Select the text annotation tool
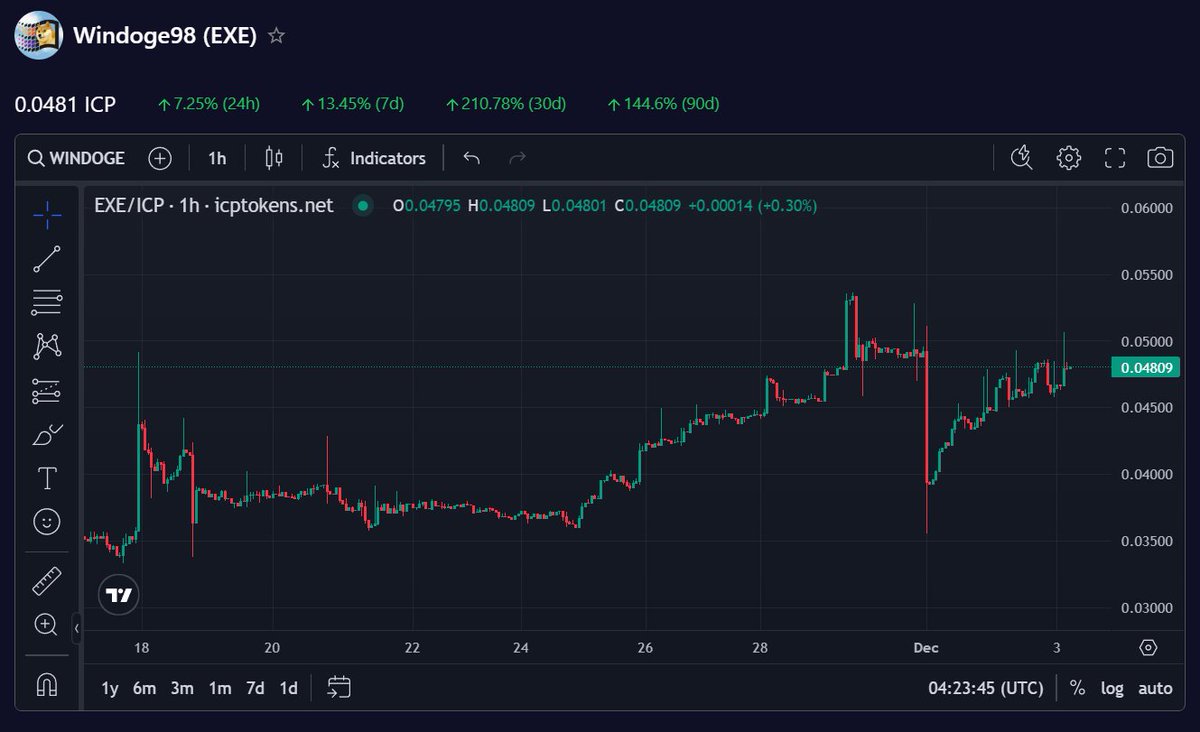Image resolution: width=1200 pixels, height=732 pixels. pos(47,478)
